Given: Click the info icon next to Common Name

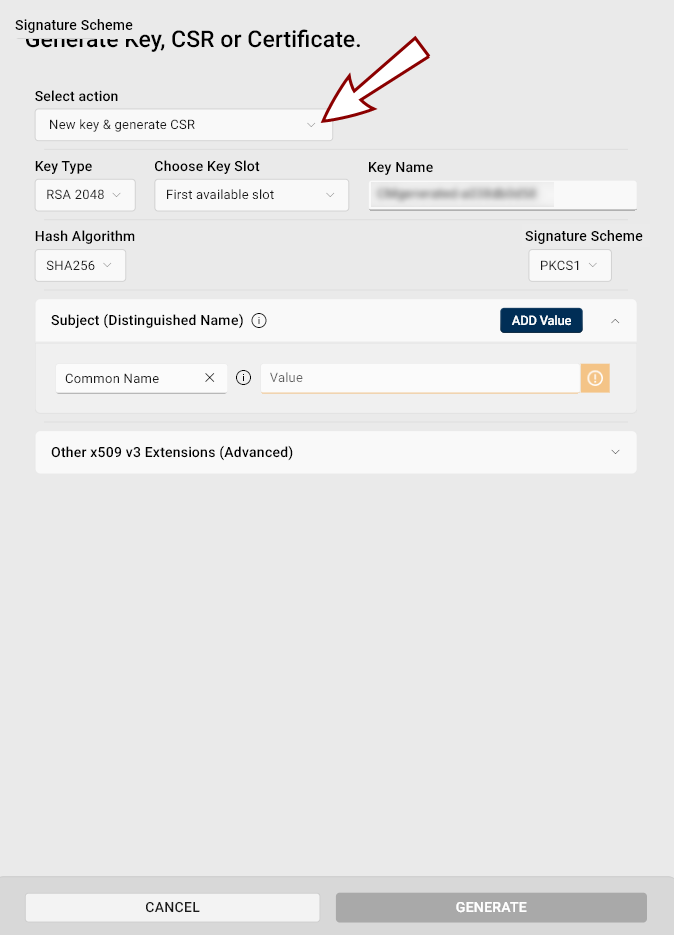Looking at the screenshot, I should tap(243, 378).
